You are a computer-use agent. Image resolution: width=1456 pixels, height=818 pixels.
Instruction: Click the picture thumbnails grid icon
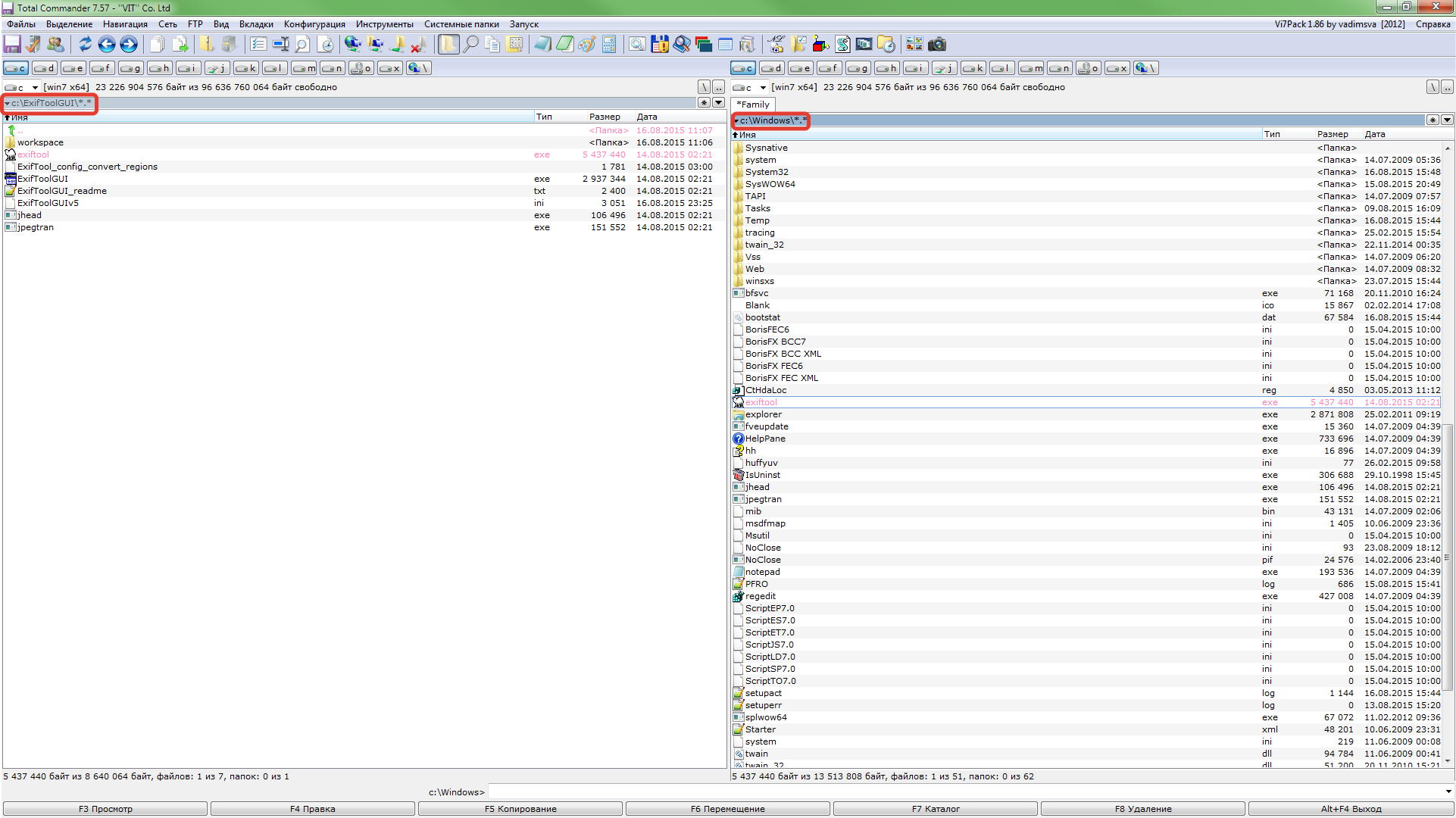914,44
